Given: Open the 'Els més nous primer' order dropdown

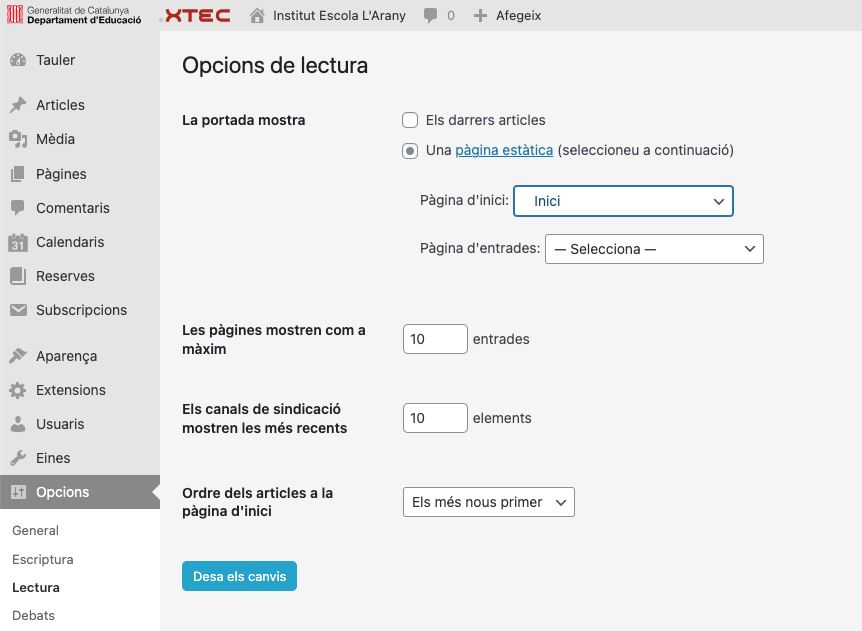Looking at the screenshot, I should coord(488,502).
